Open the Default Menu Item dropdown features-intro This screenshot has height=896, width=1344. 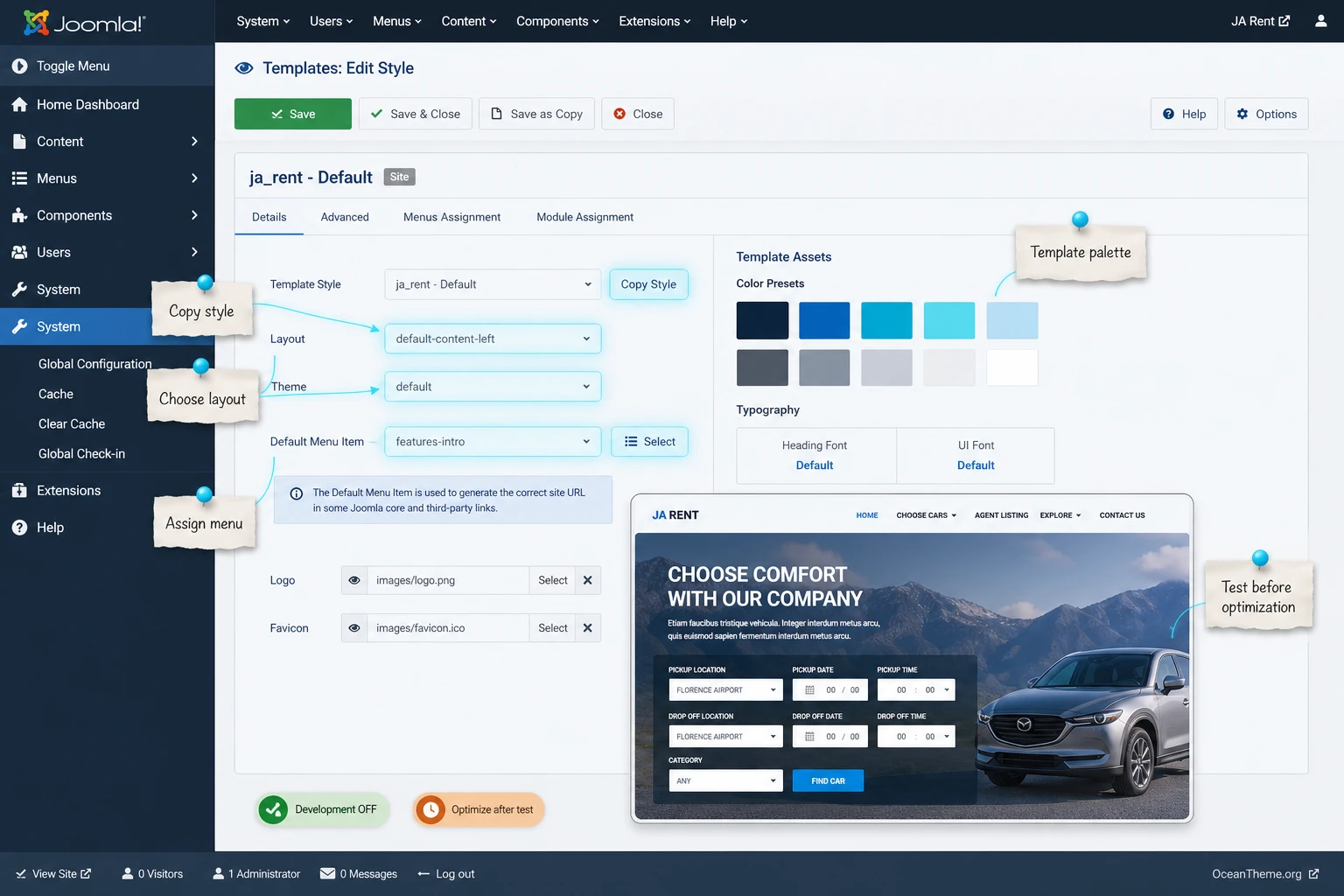coord(493,442)
